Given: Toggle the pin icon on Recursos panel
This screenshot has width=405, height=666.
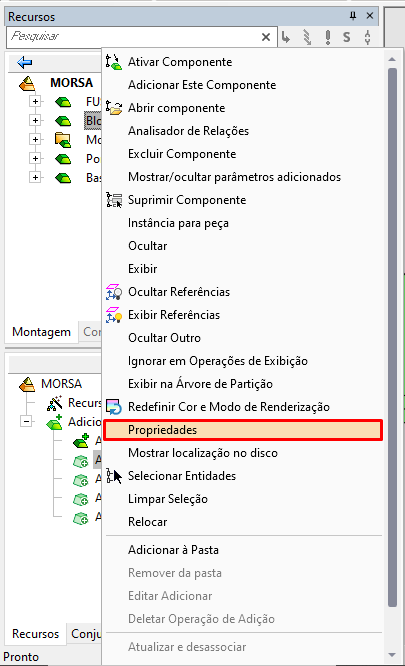Looking at the screenshot, I should point(353,16).
